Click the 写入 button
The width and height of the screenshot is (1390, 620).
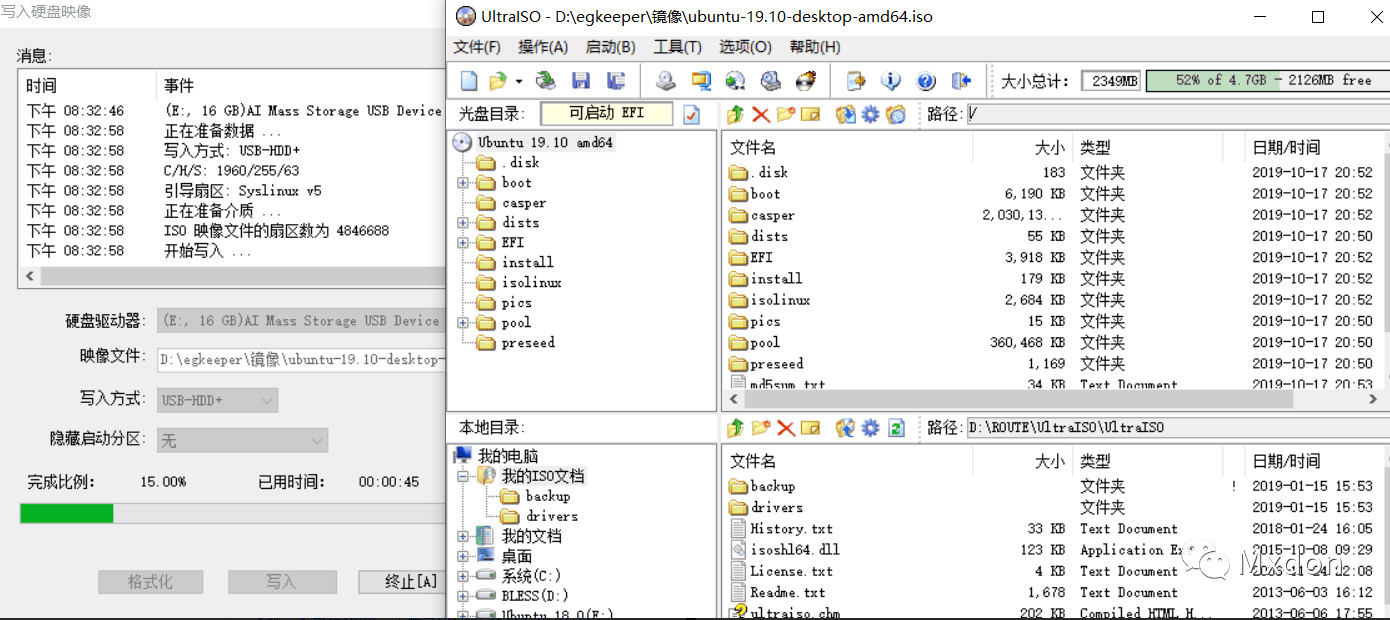281,582
